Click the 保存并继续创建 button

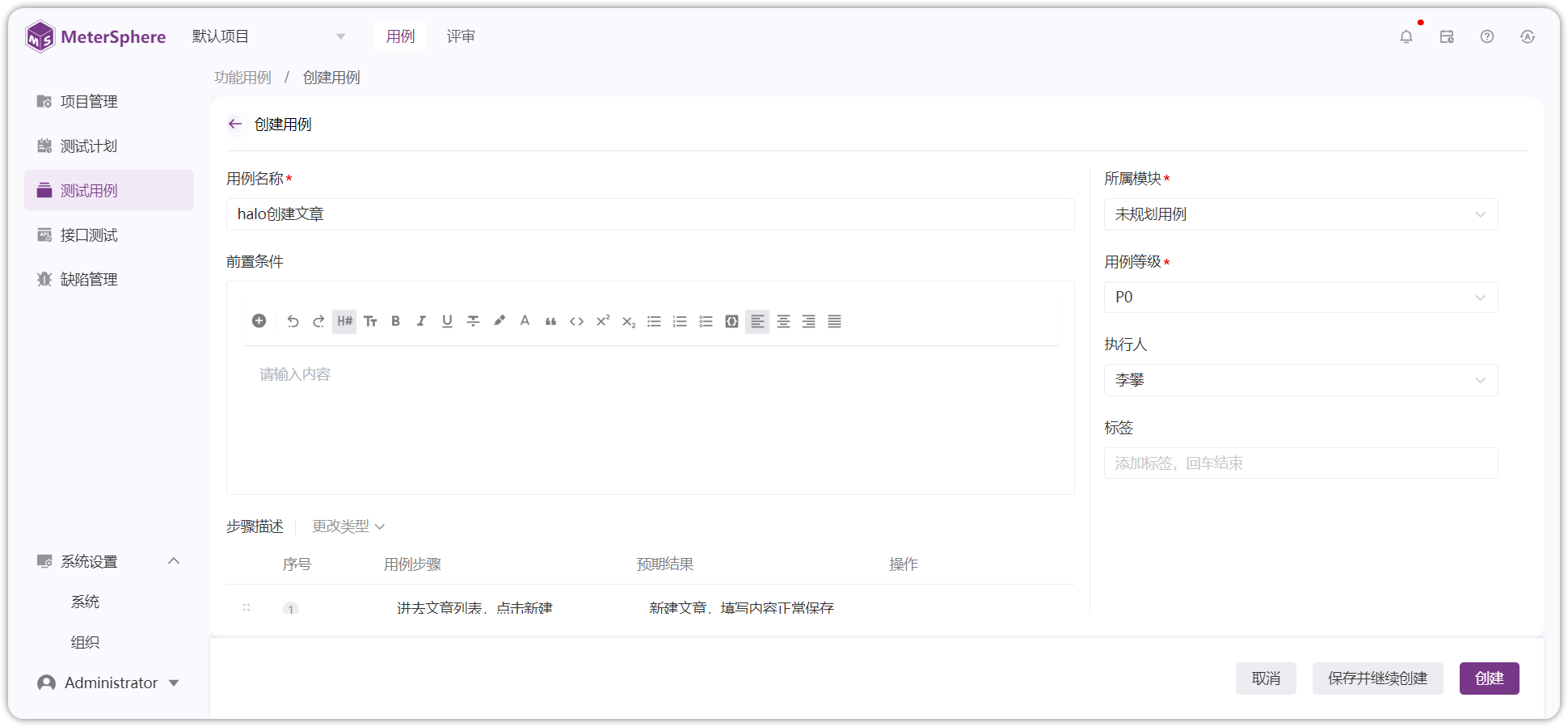(1377, 678)
